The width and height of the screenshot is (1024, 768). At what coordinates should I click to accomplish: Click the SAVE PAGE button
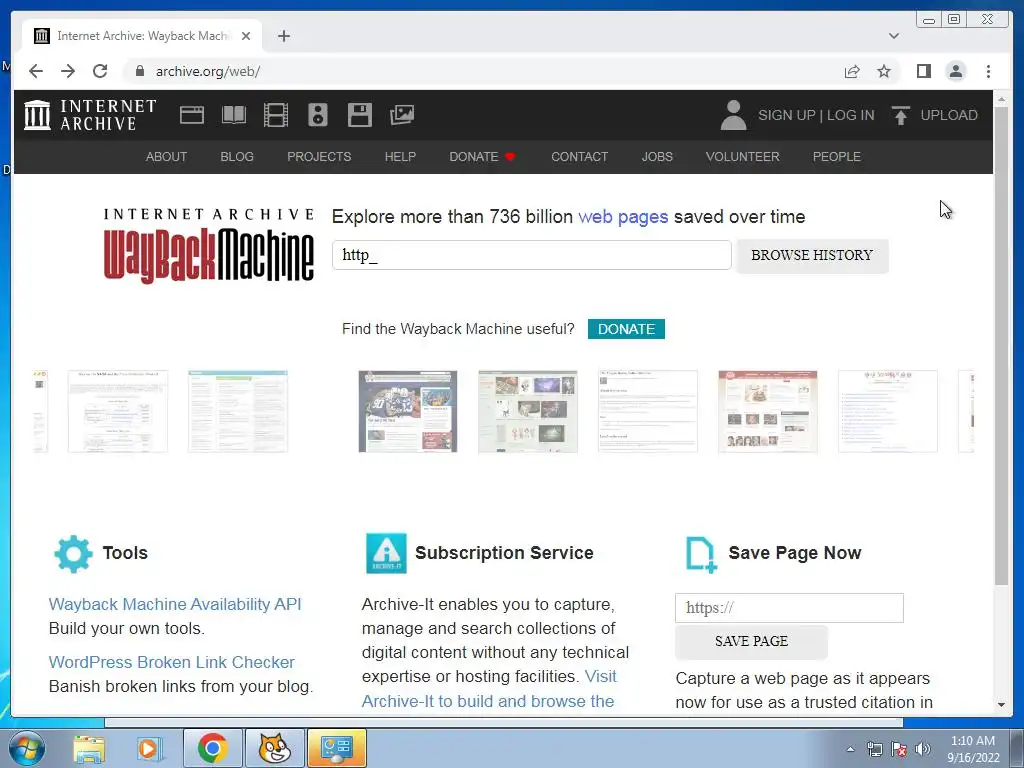point(751,641)
